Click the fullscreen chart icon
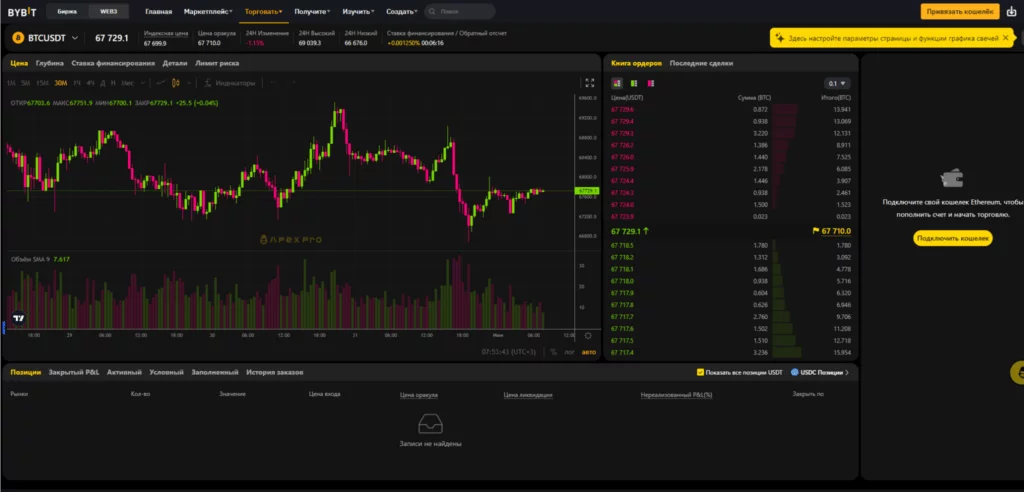 (x=590, y=83)
